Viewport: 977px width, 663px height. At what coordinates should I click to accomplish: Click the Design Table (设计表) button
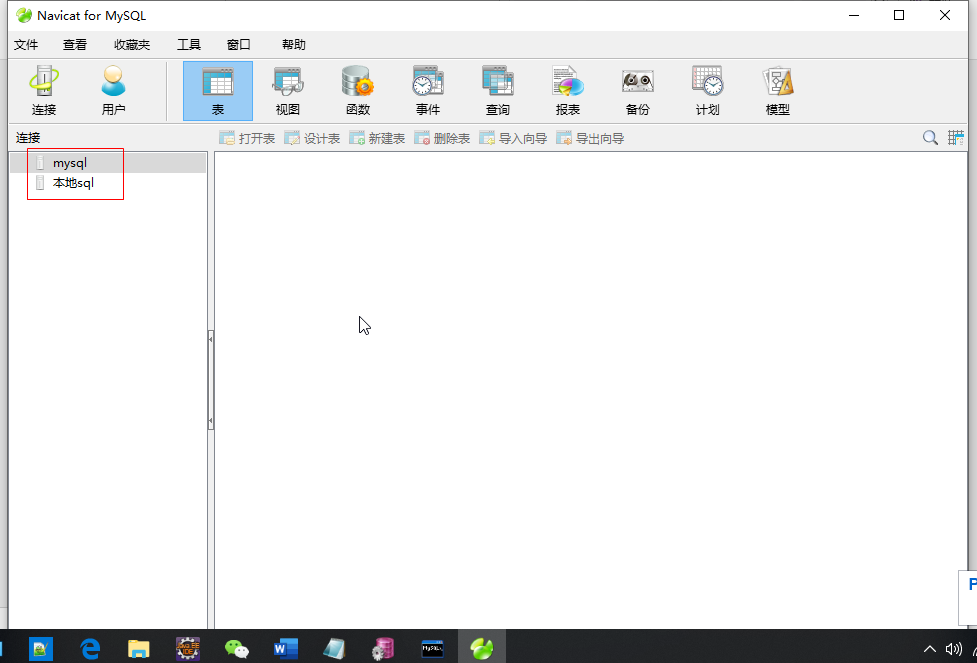(x=312, y=138)
